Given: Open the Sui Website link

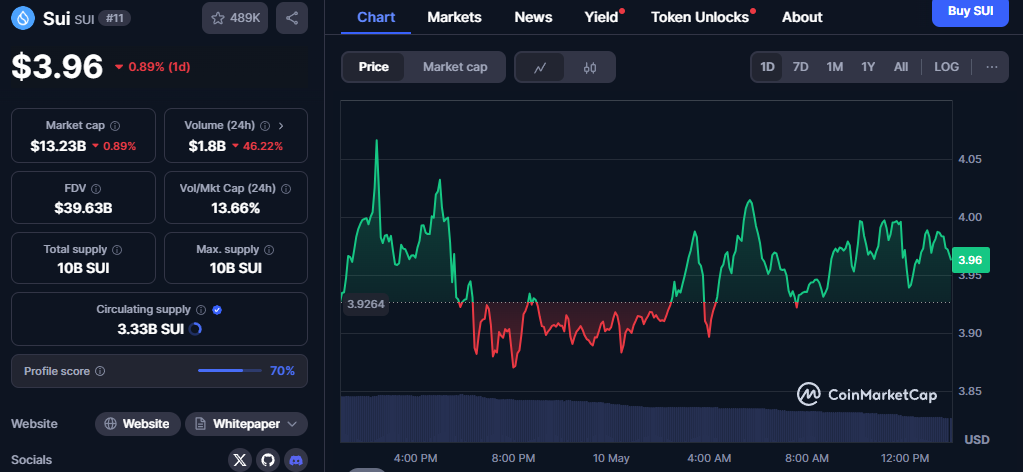Looking at the screenshot, I should point(137,424).
